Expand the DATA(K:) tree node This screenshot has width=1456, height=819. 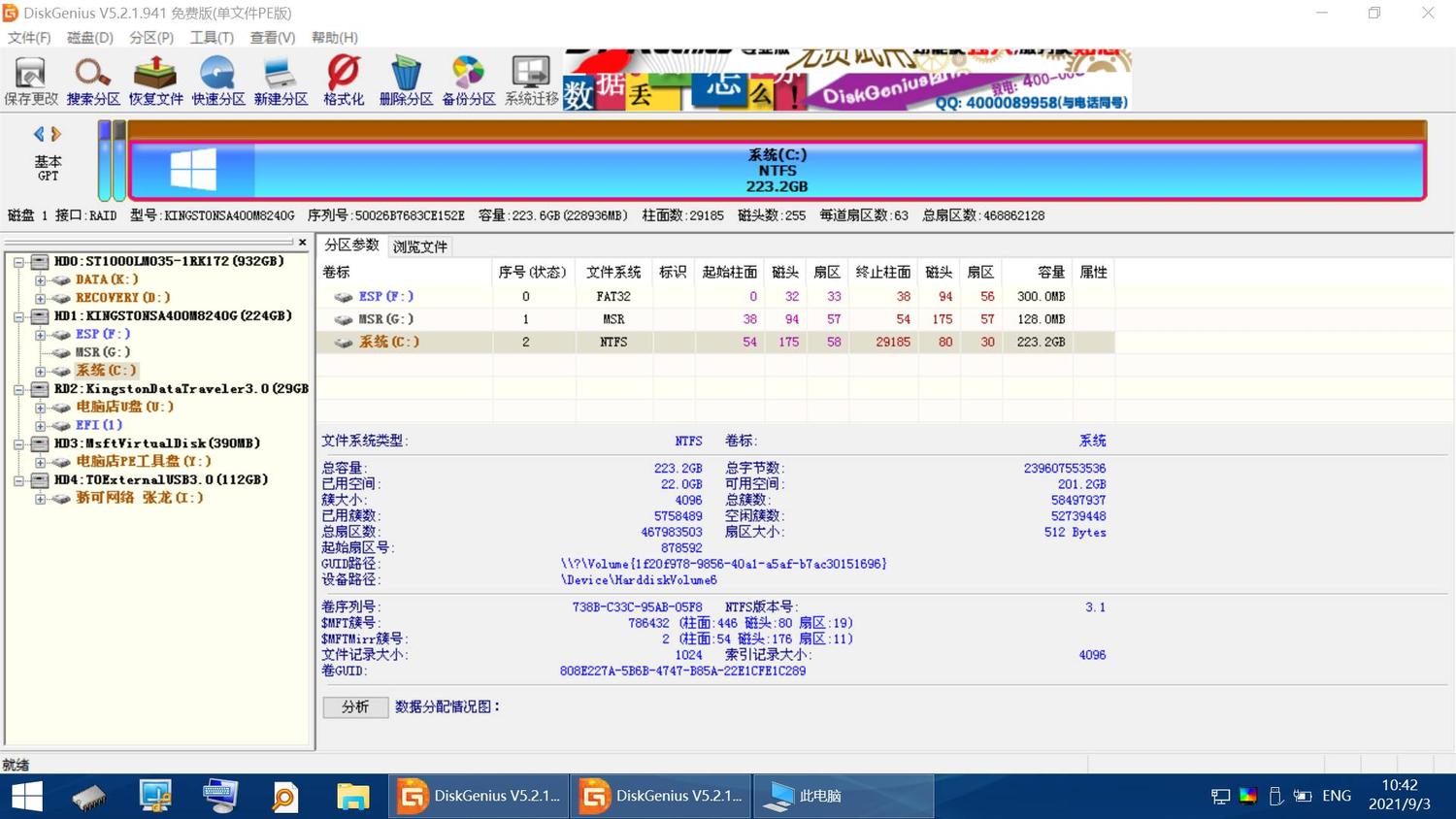[x=40, y=279]
